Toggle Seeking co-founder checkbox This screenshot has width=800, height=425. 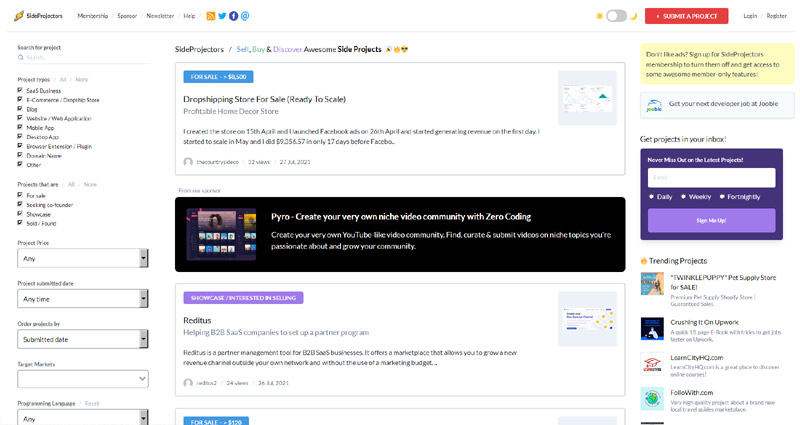tap(20, 204)
